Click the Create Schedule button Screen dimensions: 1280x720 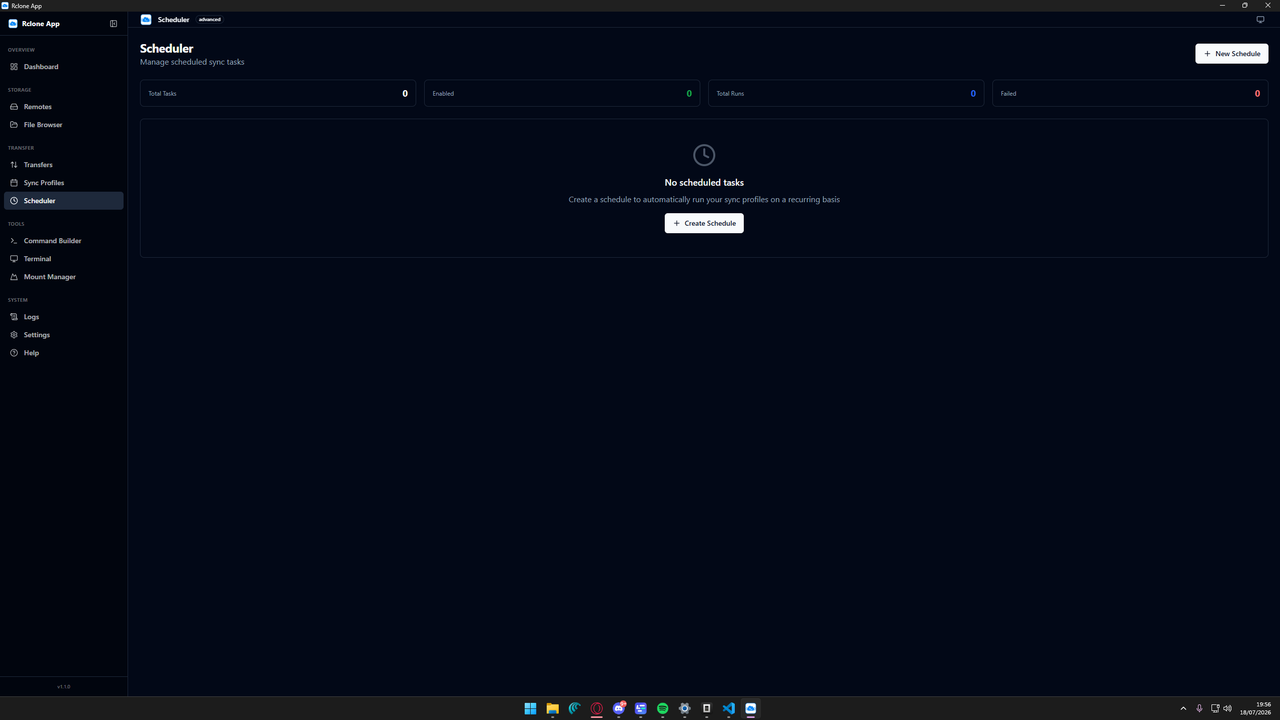704,223
